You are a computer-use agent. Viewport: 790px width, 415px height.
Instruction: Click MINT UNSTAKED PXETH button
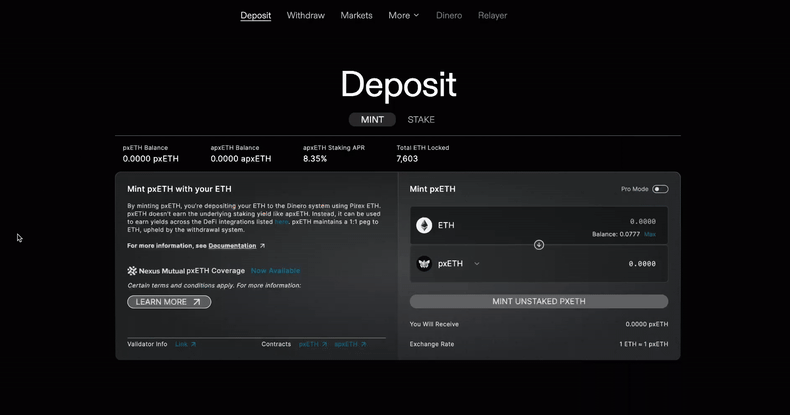pyautogui.click(x=539, y=301)
